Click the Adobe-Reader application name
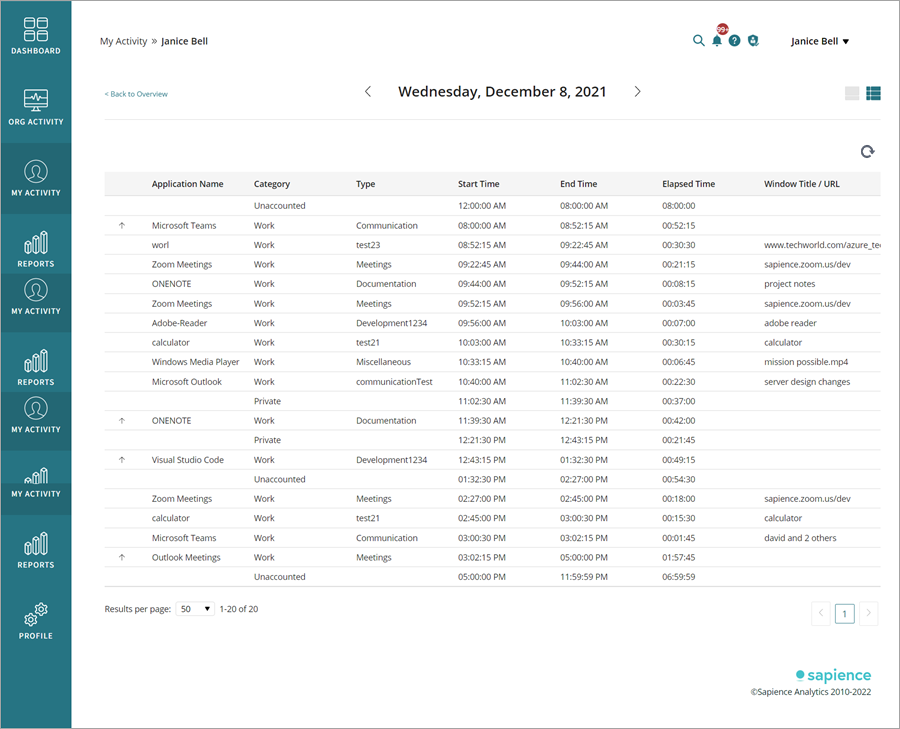Screen dimensions: 900x729 180,323
